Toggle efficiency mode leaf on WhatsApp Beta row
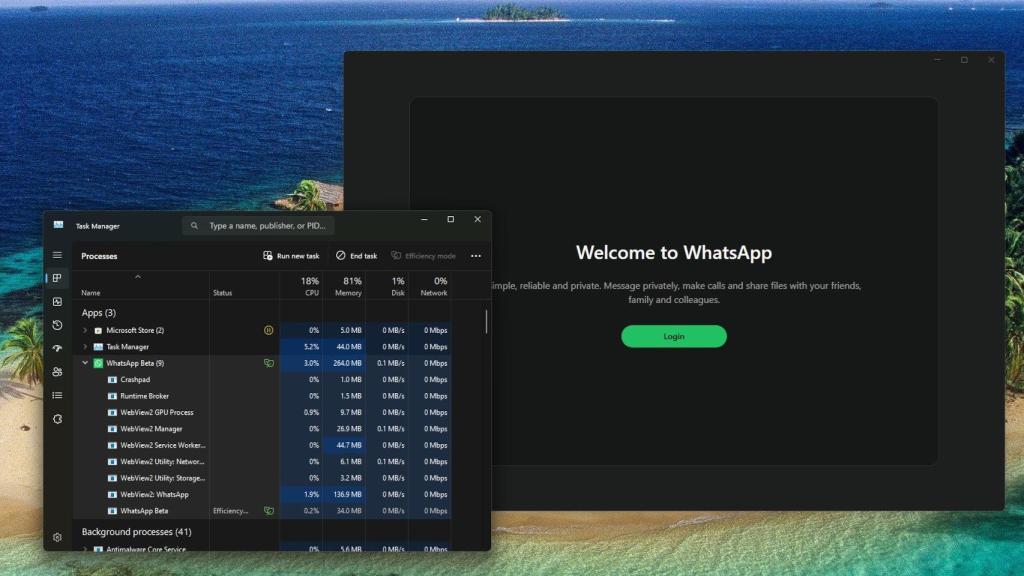Viewport: 1024px width, 576px height. pyautogui.click(x=268, y=363)
